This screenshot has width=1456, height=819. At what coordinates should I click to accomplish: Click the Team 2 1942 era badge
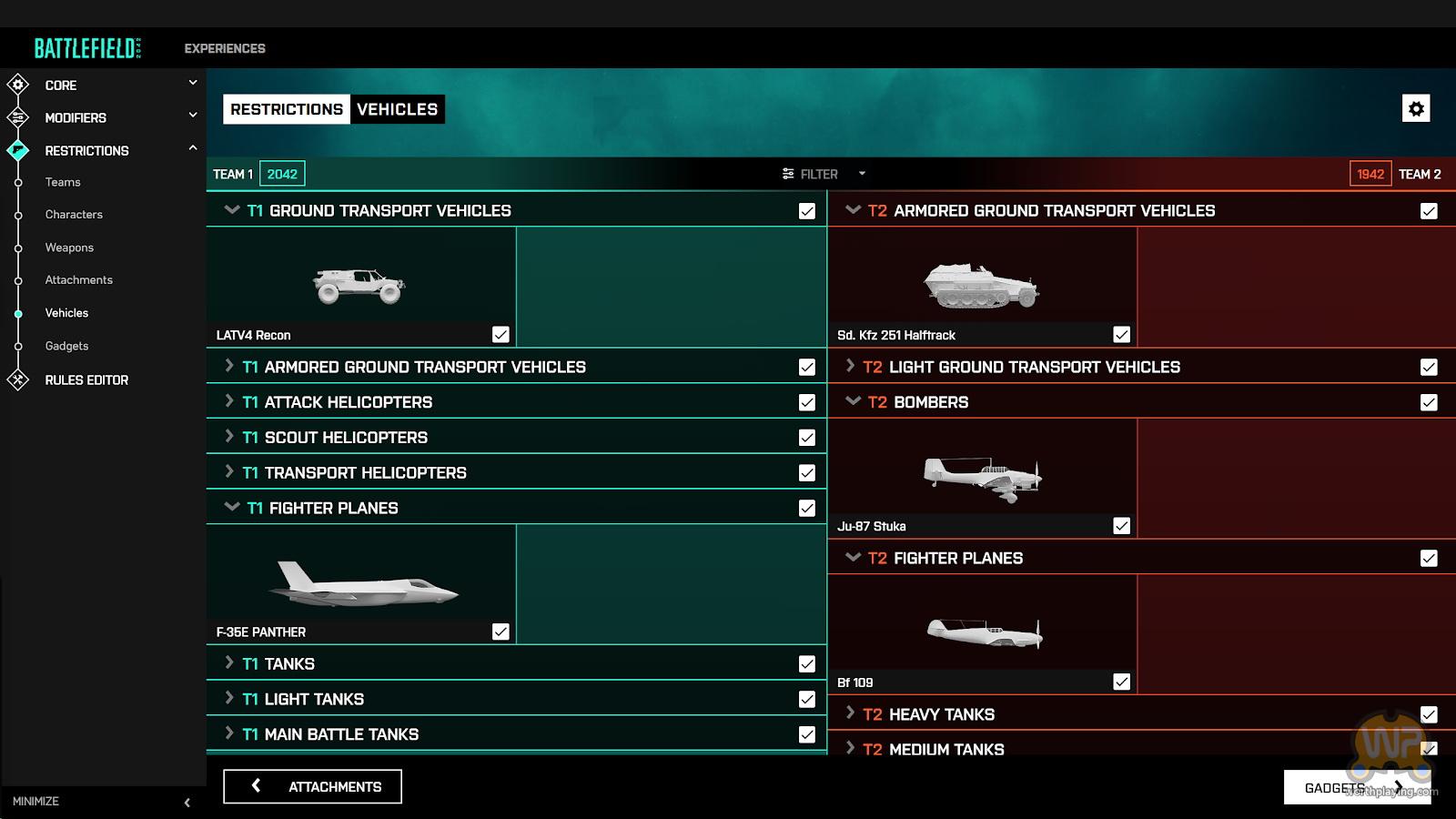tap(1370, 174)
